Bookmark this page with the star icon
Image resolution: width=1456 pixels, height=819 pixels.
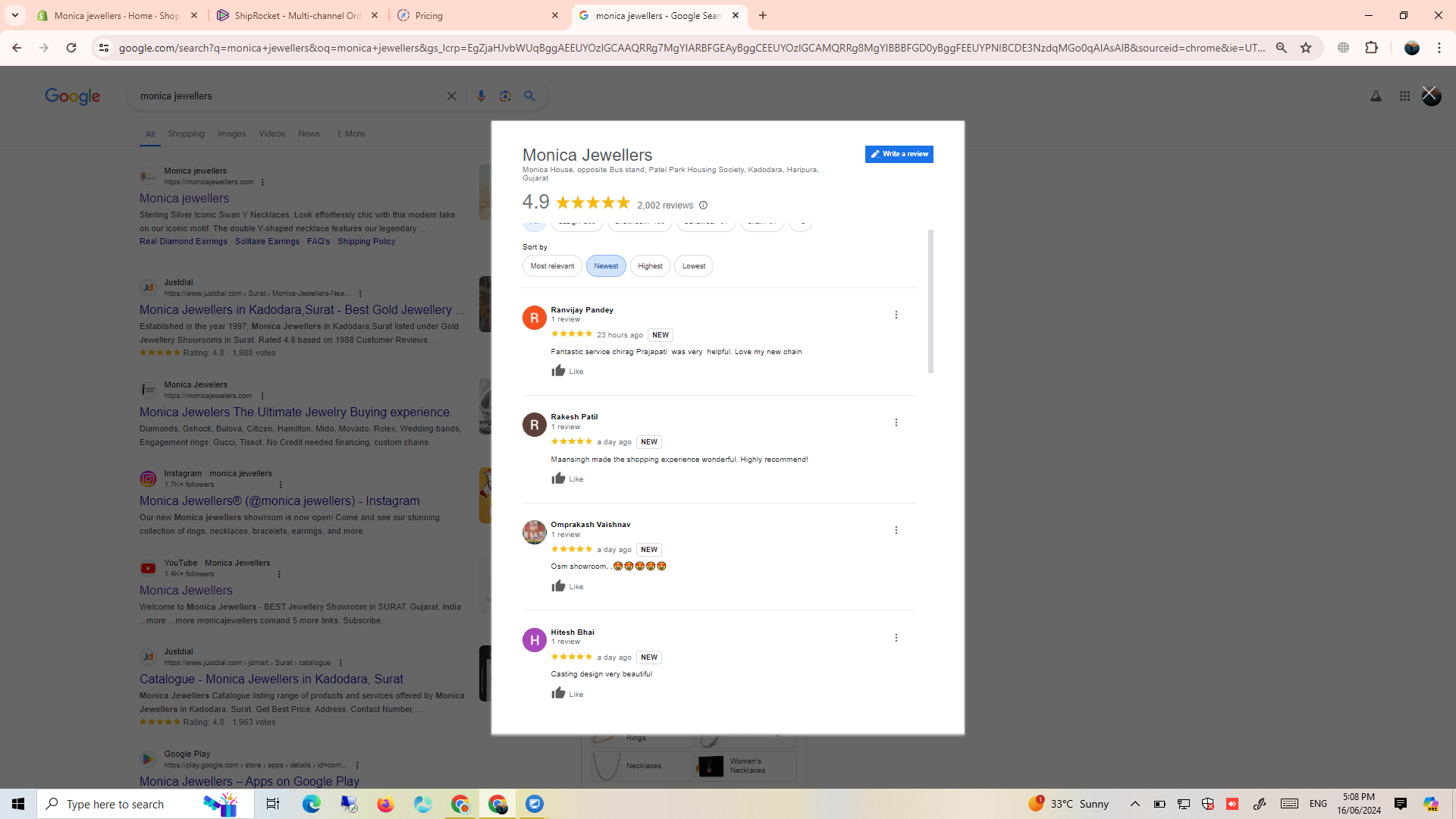click(1306, 48)
